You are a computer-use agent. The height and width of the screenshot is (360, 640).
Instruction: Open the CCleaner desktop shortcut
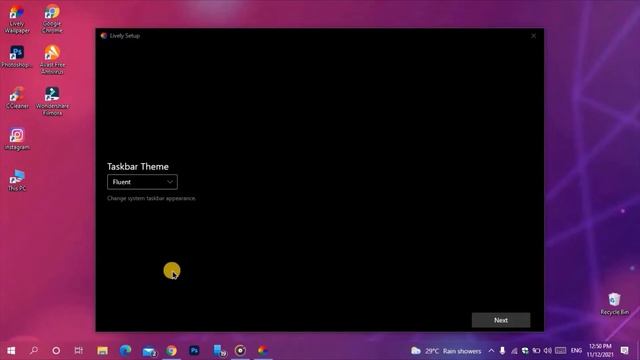17,98
